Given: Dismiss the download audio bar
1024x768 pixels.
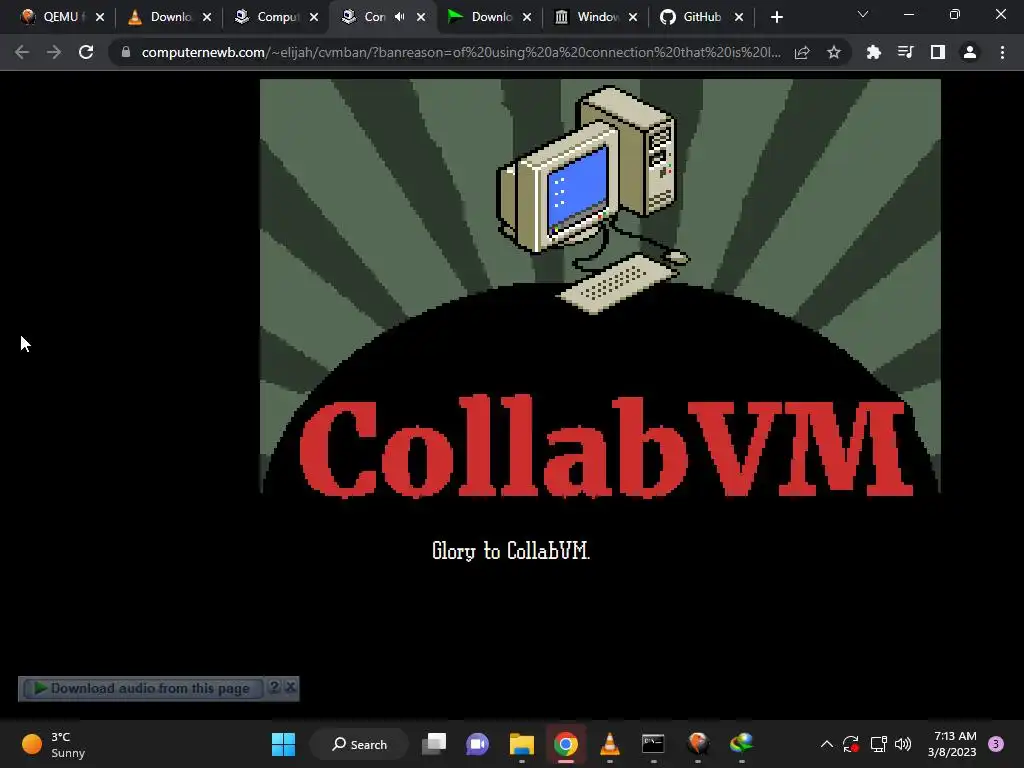Looking at the screenshot, I should pyautogui.click(x=291, y=687).
